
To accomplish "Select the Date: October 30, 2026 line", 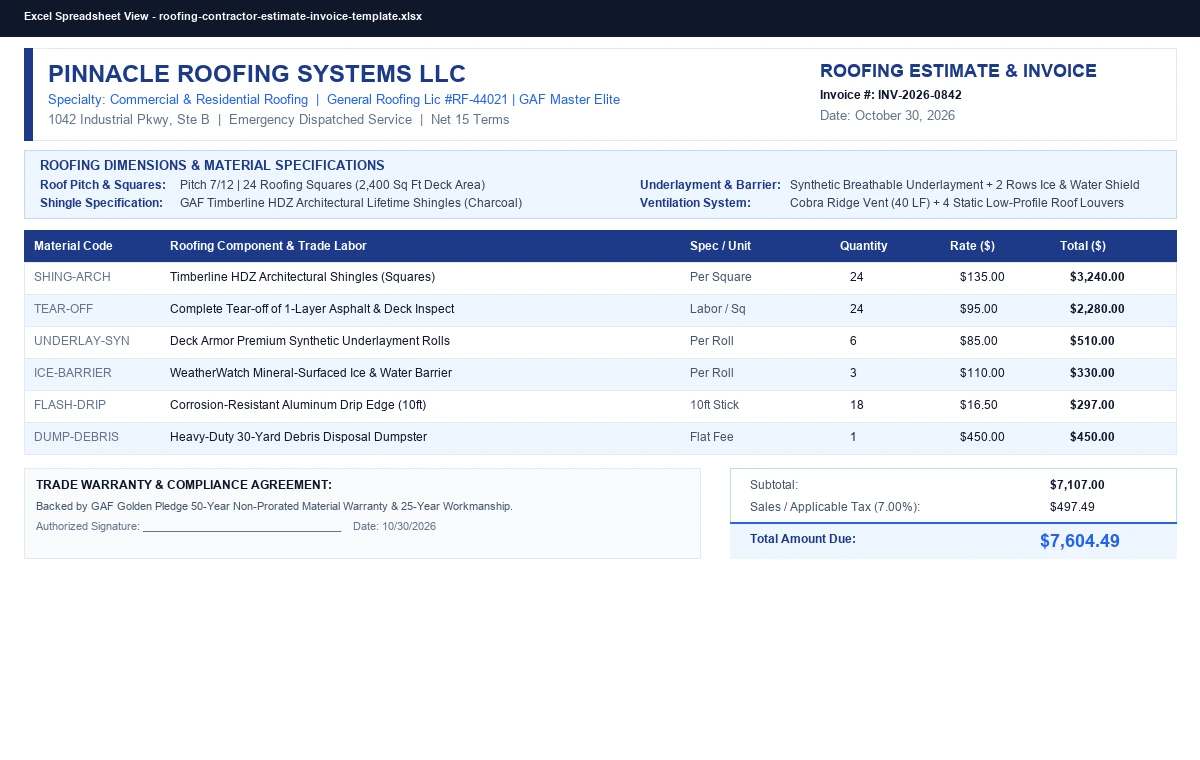I will click(x=887, y=116).
